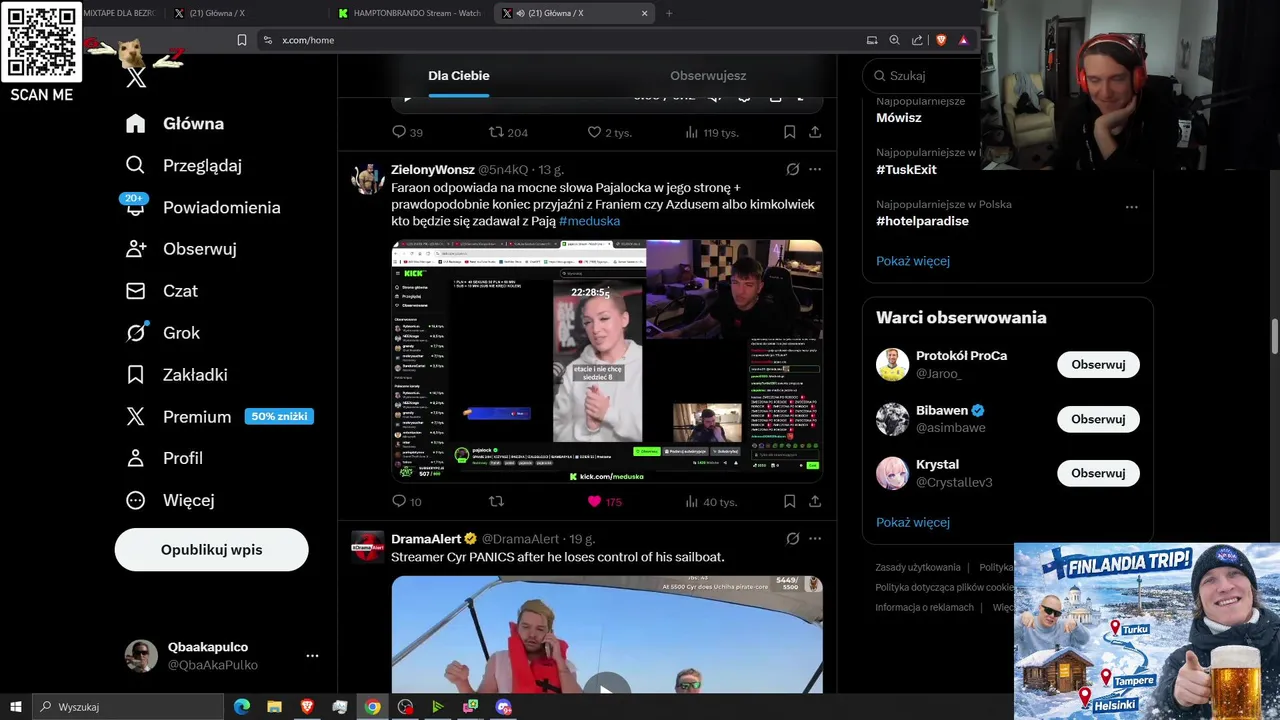Screen dimensions: 1280x720
Task: Open a new browser tab
Action: coord(669,13)
